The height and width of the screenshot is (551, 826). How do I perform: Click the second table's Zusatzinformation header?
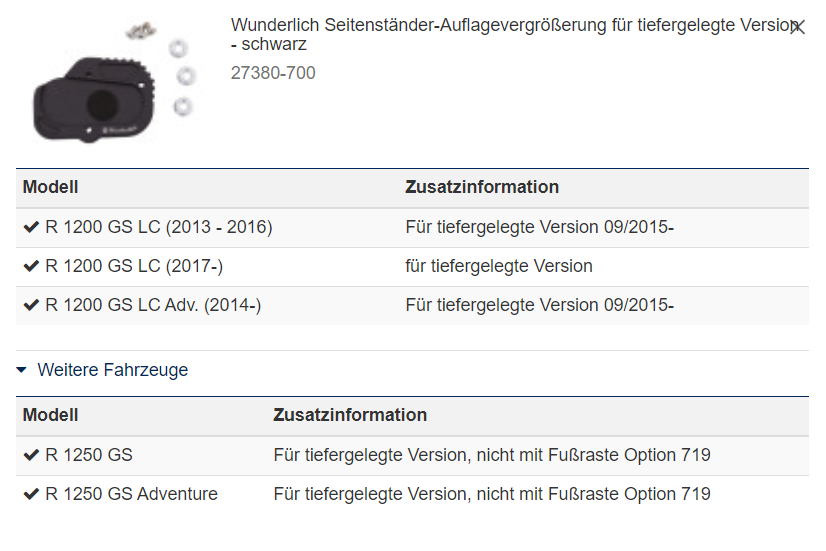[350, 415]
